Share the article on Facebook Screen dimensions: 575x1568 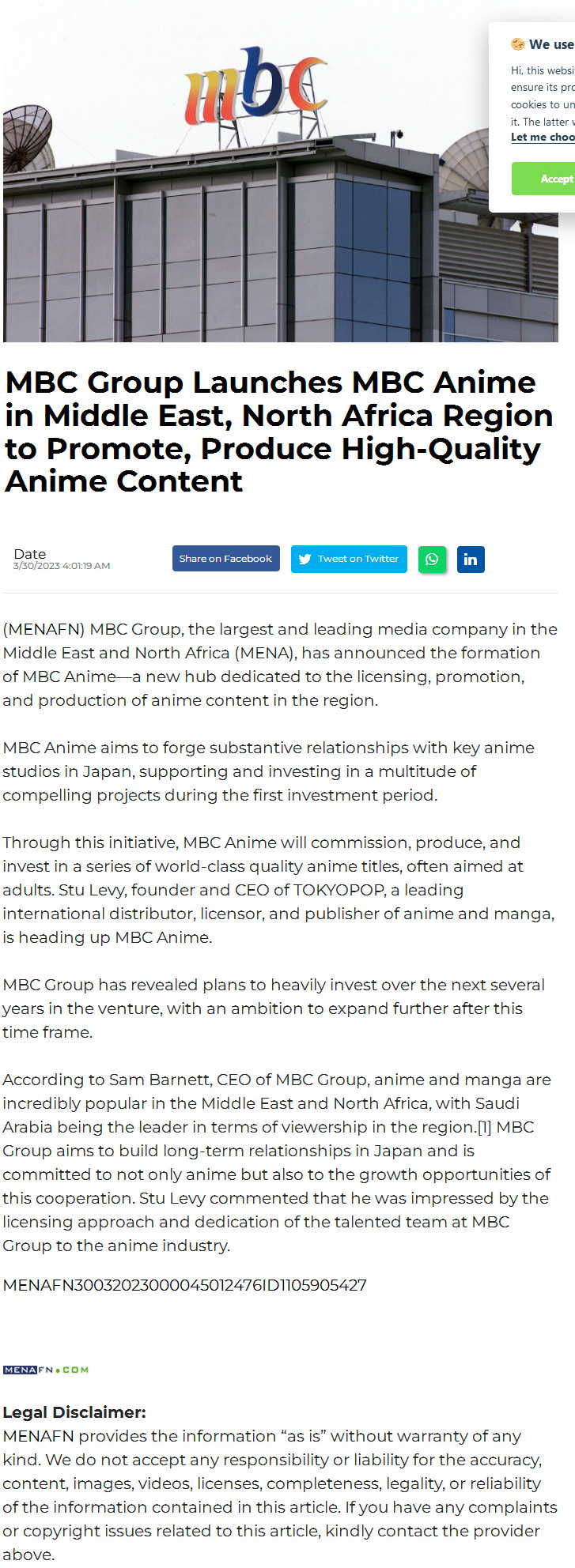[x=226, y=559]
